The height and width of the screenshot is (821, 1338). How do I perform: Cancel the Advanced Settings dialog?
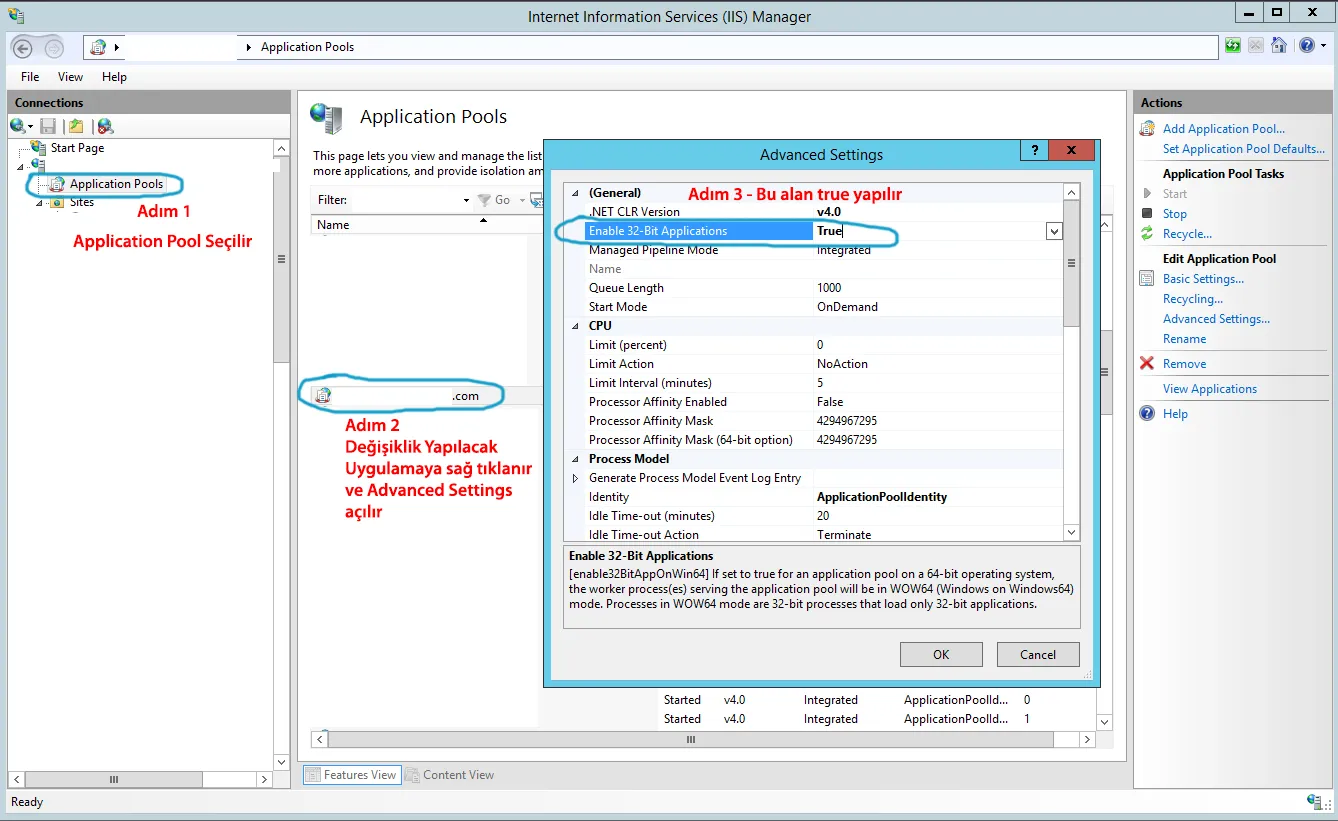[1038, 655]
